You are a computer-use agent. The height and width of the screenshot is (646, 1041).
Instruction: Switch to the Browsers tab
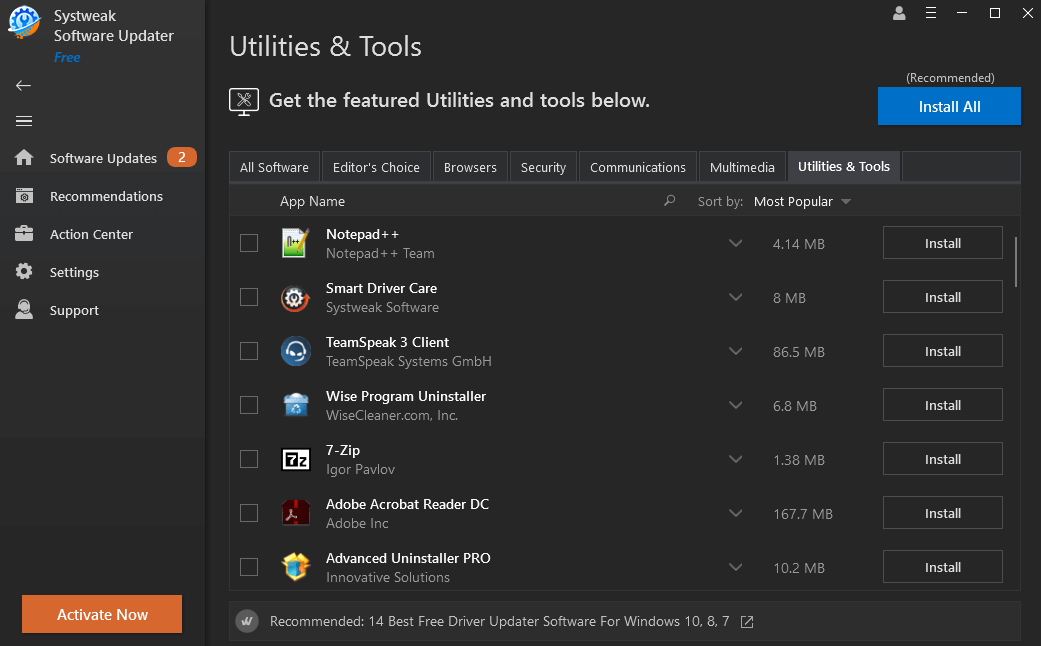click(470, 167)
